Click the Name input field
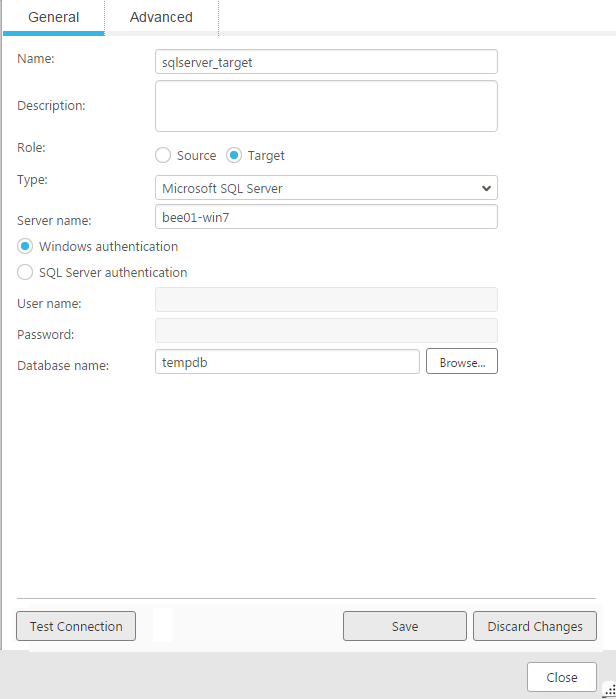616x699 pixels. pos(326,62)
